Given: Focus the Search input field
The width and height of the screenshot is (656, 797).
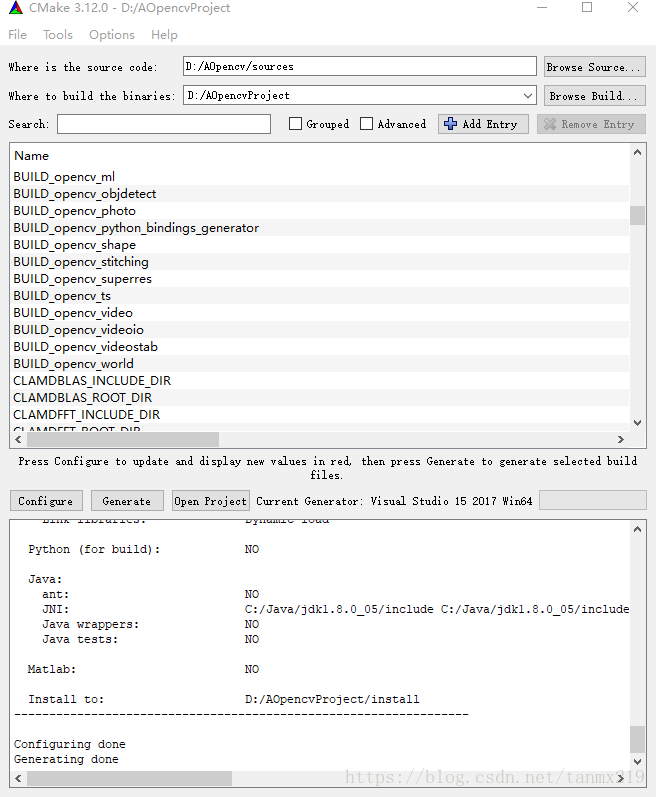Looking at the screenshot, I should click(x=164, y=124).
